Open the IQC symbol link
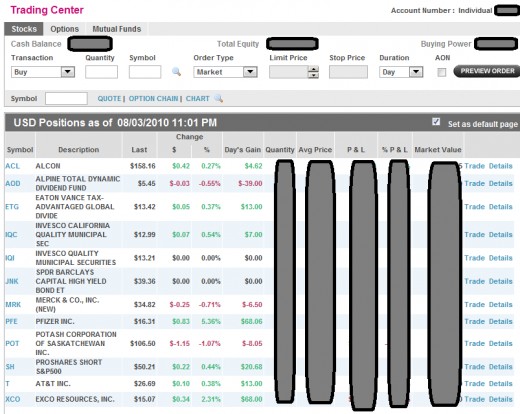520x414 pixels. pos(11,235)
